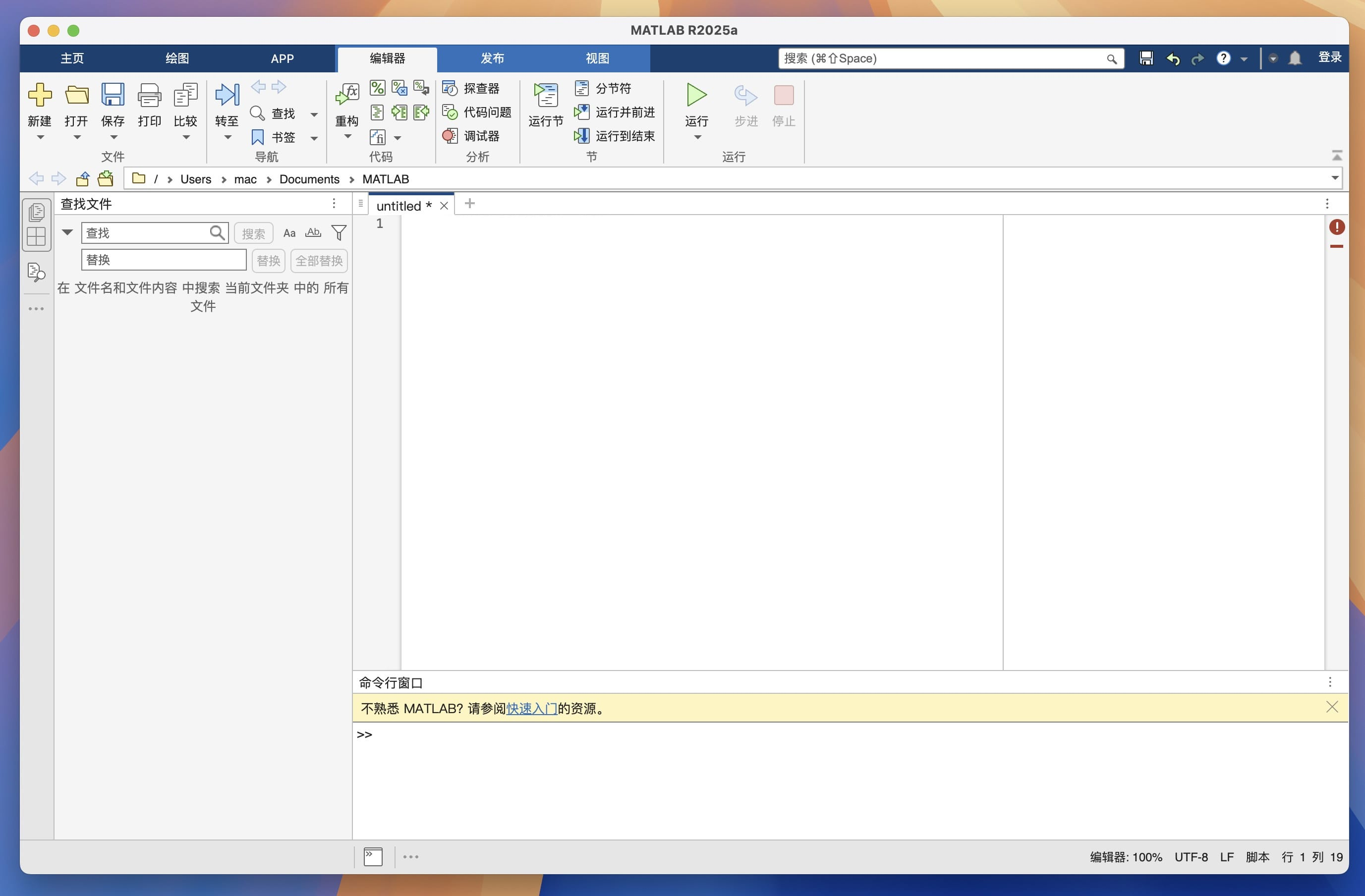Viewport: 1365px width, 896px height.
Task: Collapse the find/replace disclosure triangle
Action: [x=68, y=232]
